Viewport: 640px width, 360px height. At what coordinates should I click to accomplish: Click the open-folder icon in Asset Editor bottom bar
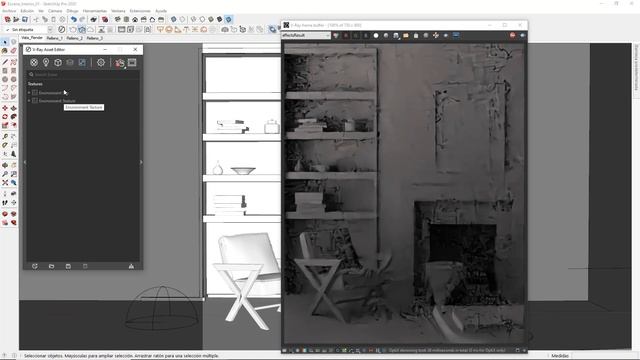(51, 266)
